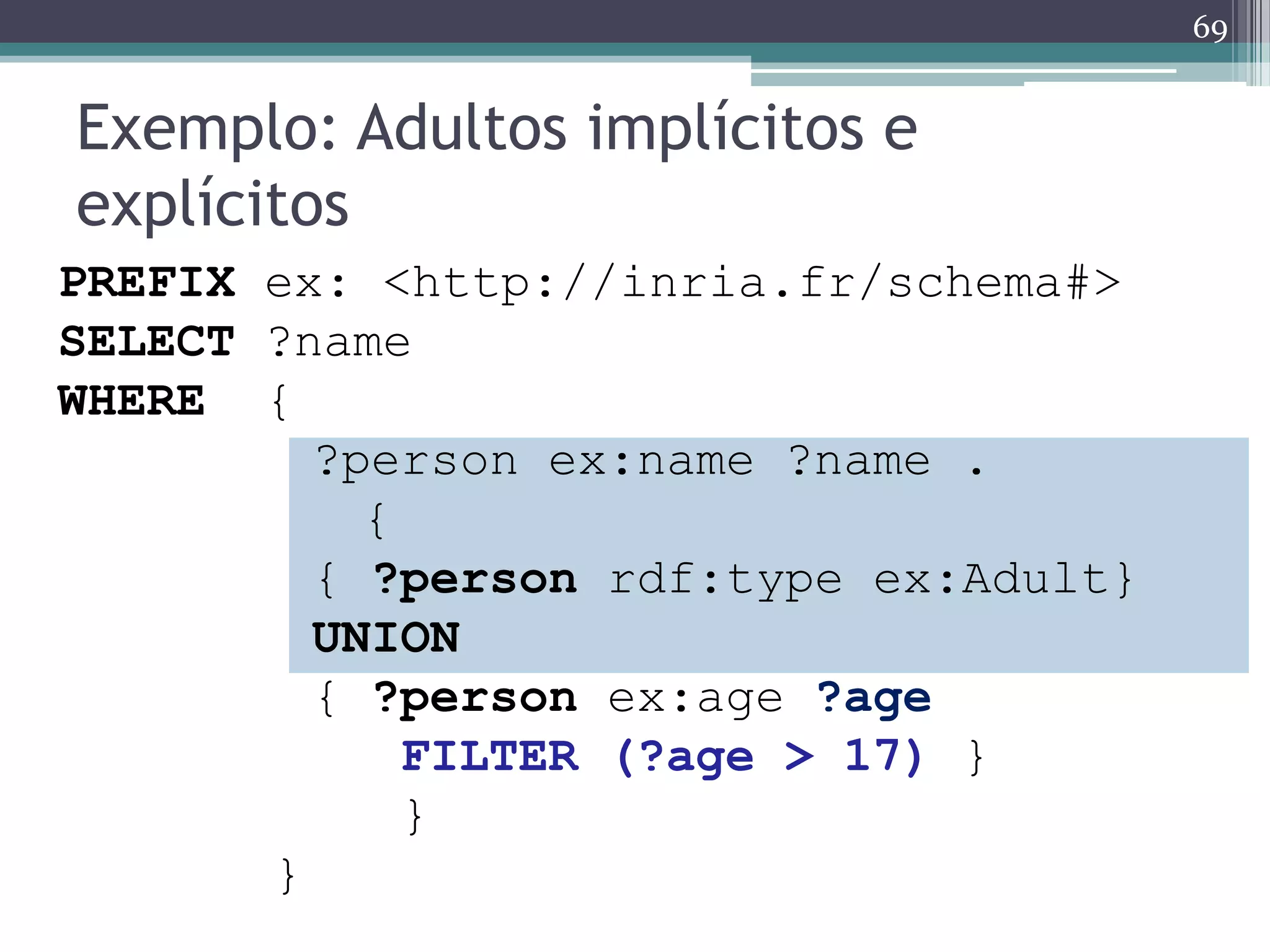The image size is (1270, 952).
Task: Click the SELECT keyword
Action: tap(147, 342)
